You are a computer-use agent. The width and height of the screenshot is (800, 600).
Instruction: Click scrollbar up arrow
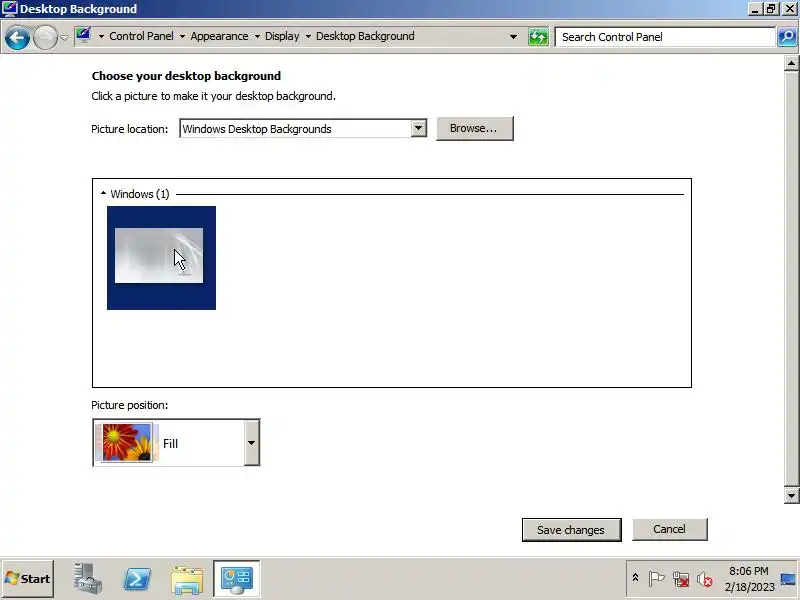(791, 63)
